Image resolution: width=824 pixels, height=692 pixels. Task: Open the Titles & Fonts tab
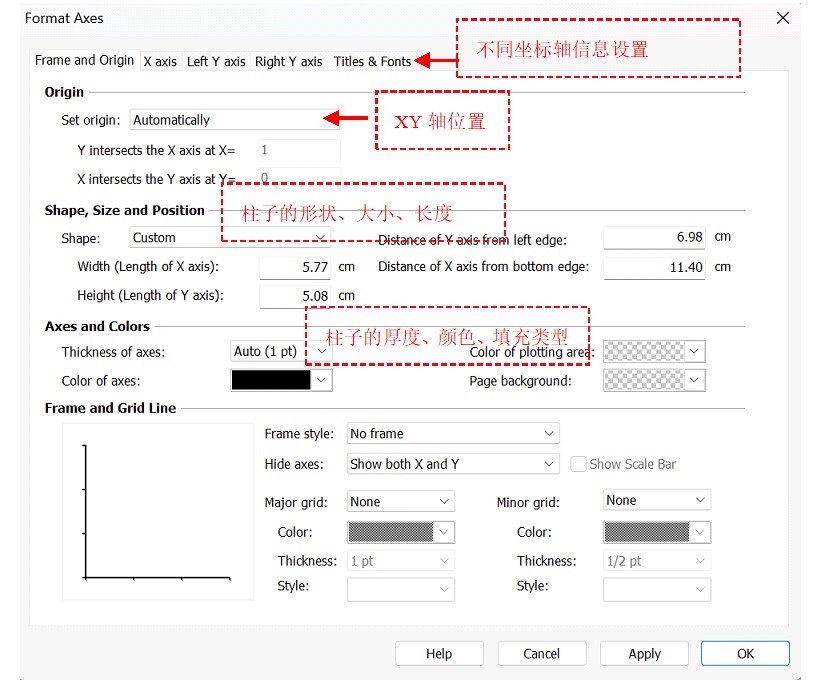point(372,61)
